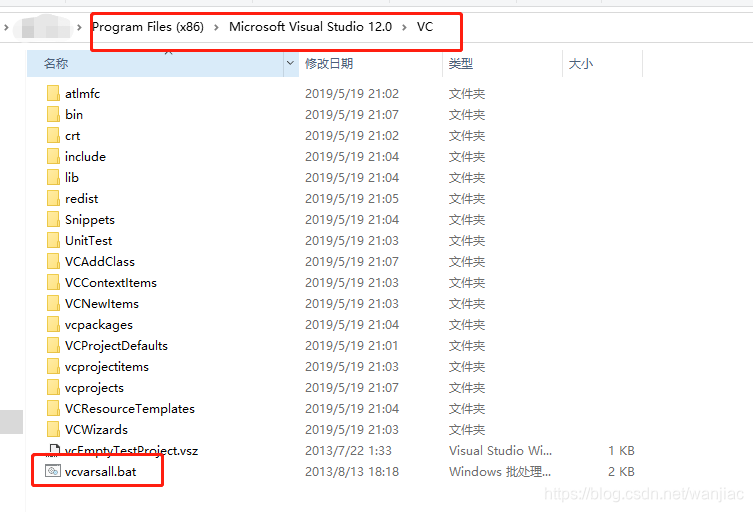
Task: Select the Snippets folder entry
Action: [89, 219]
